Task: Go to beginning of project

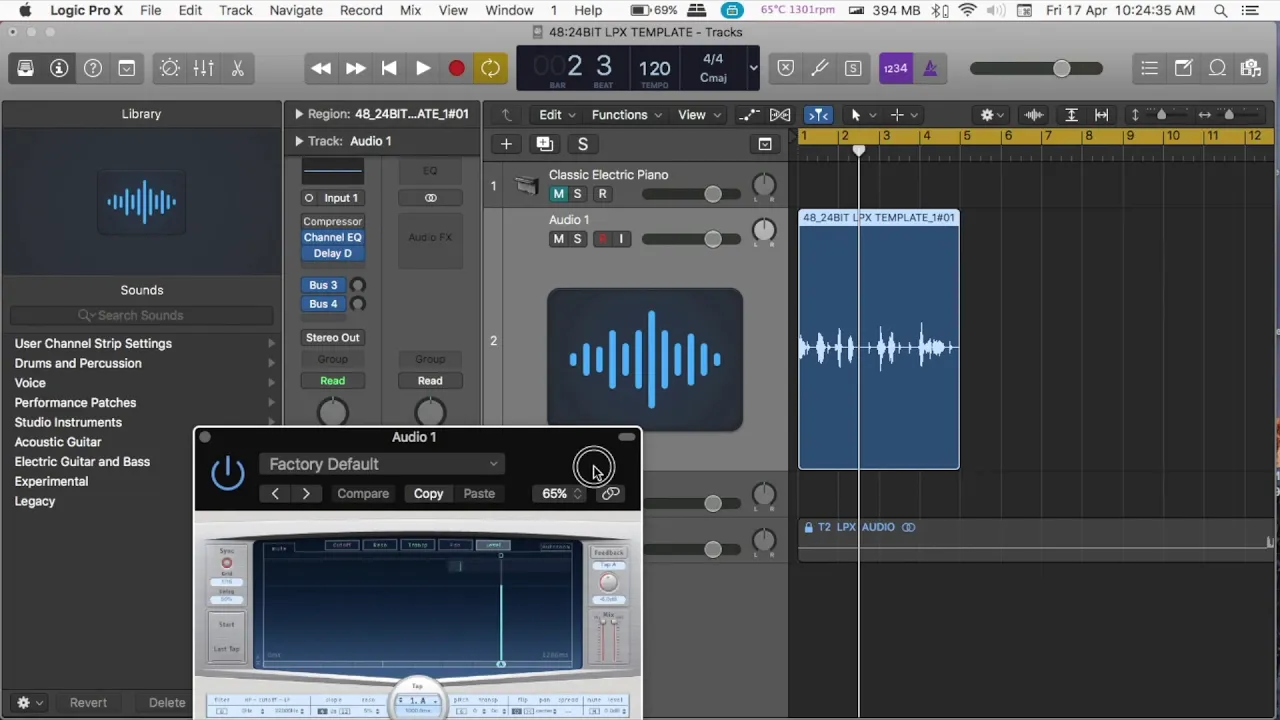Action: coord(389,68)
